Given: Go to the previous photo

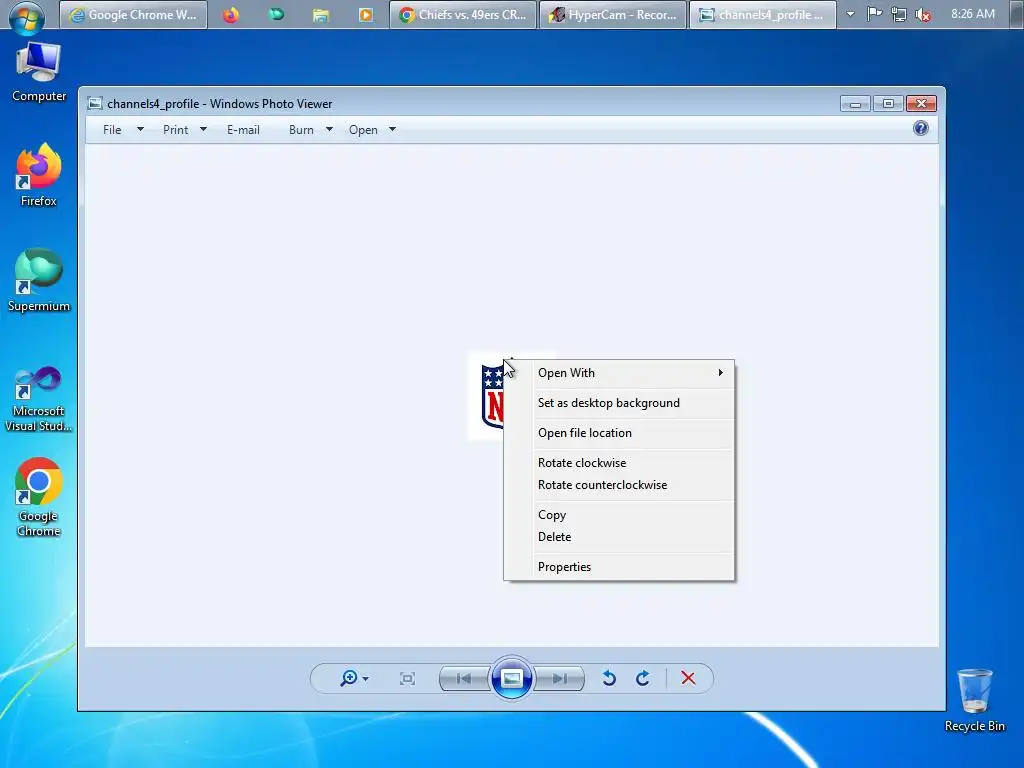Looking at the screenshot, I should pos(464,679).
